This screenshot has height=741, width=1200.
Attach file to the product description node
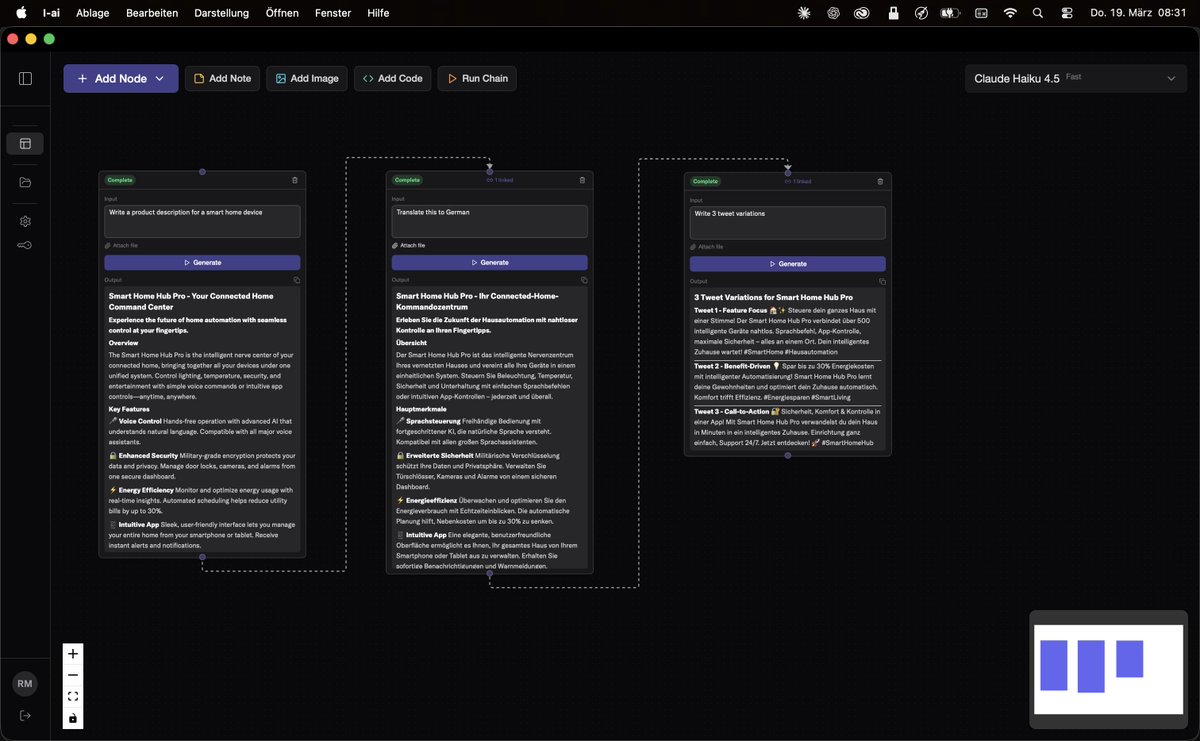121,245
